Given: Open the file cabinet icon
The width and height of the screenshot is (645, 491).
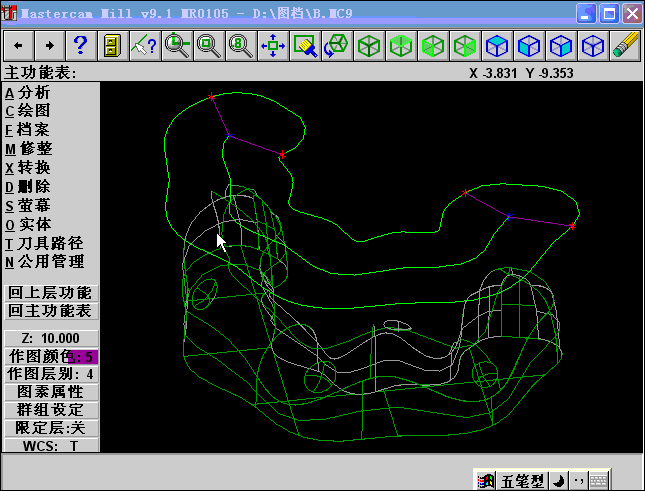Looking at the screenshot, I should (114, 46).
